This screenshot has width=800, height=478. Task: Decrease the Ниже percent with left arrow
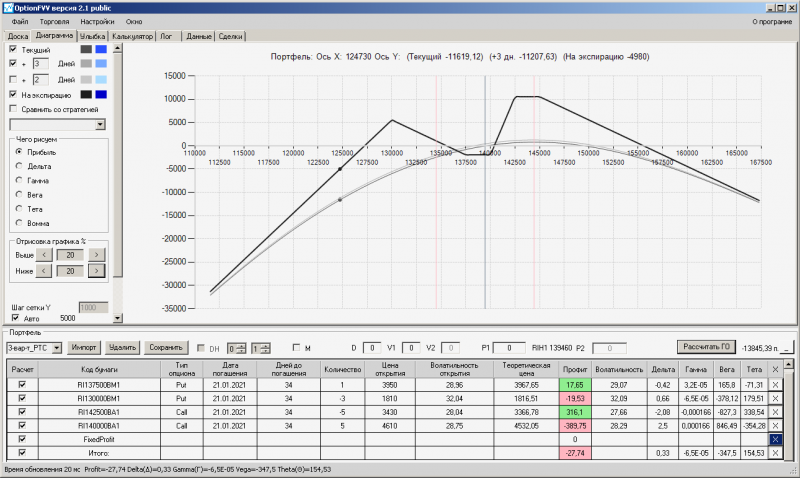coord(44,271)
